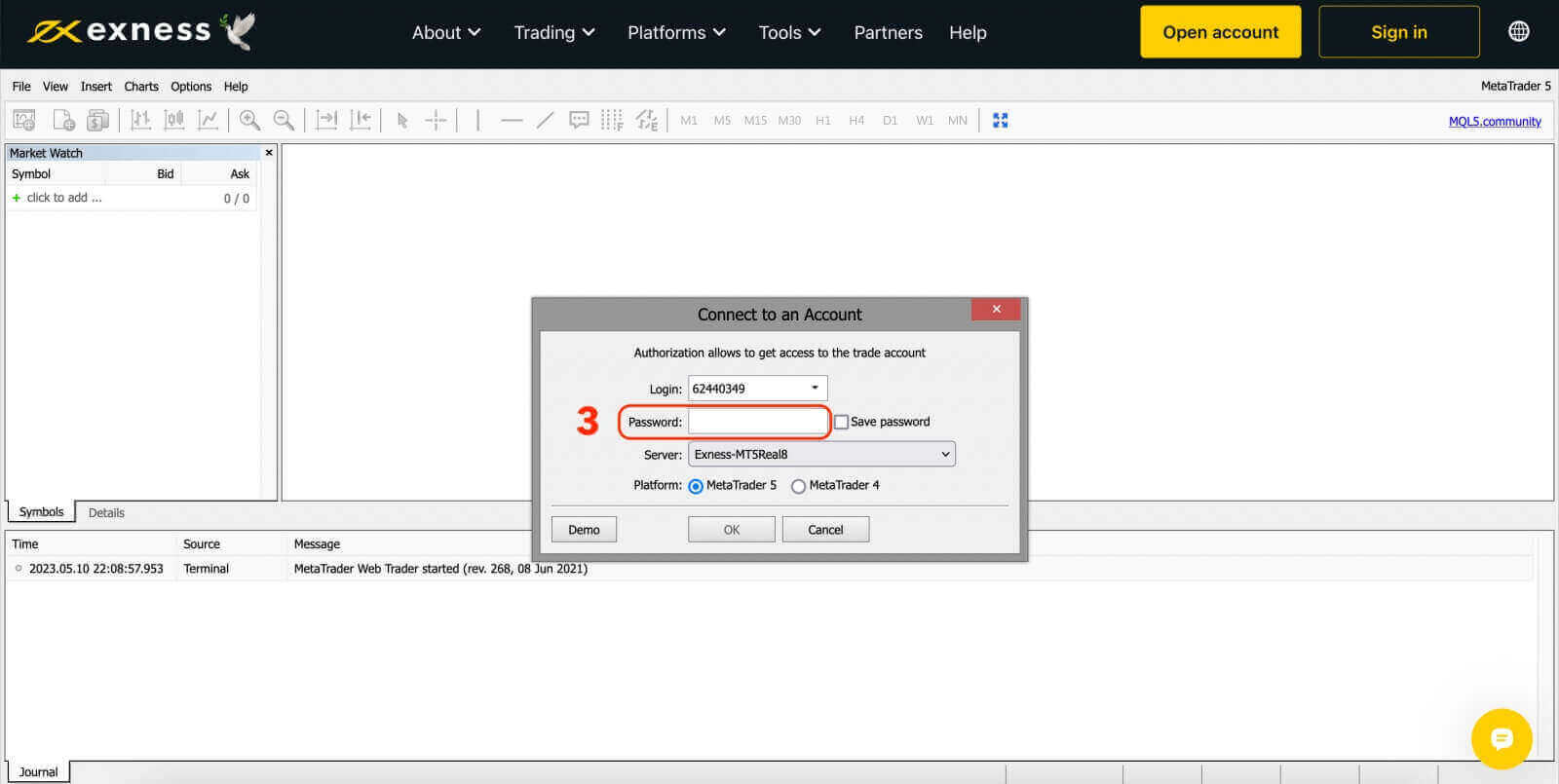
Task: Click the zoom out magnifier icon
Action: point(284,120)
